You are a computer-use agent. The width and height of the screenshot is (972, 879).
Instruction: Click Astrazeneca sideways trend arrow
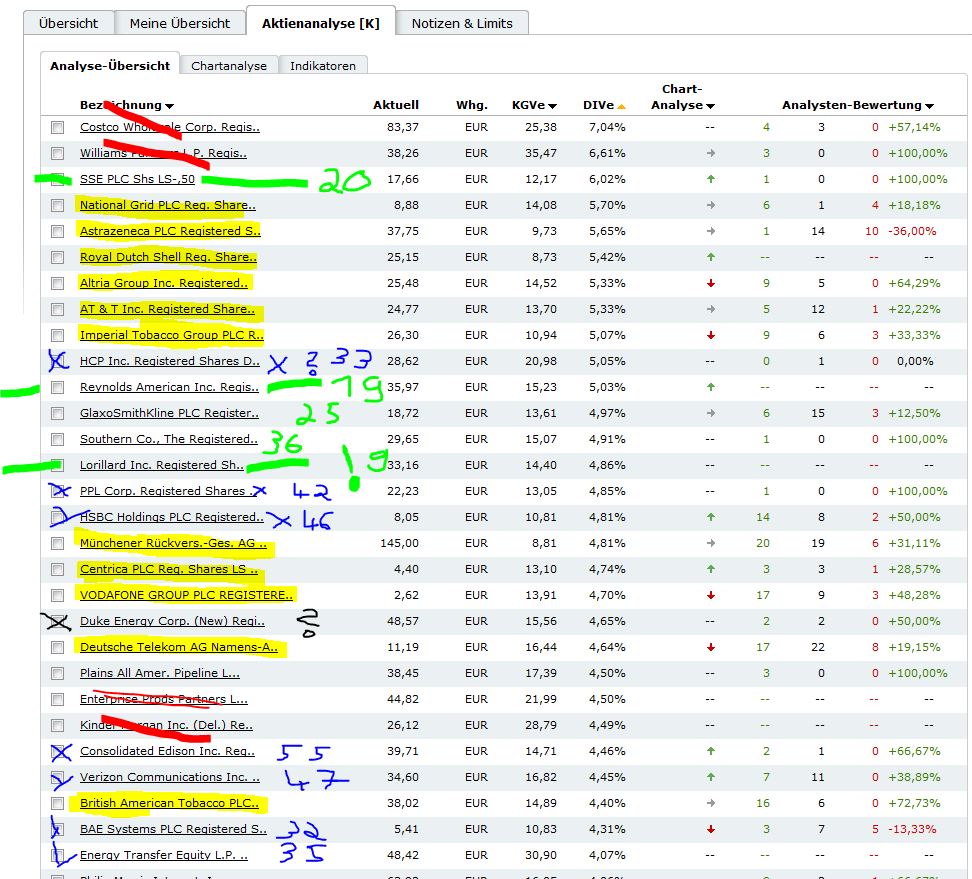click(710, 231)
